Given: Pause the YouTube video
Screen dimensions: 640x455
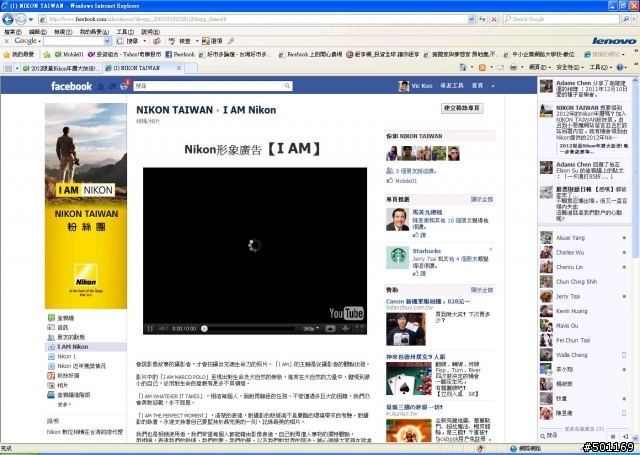Looking at the screenshot, I should point(150,328).
